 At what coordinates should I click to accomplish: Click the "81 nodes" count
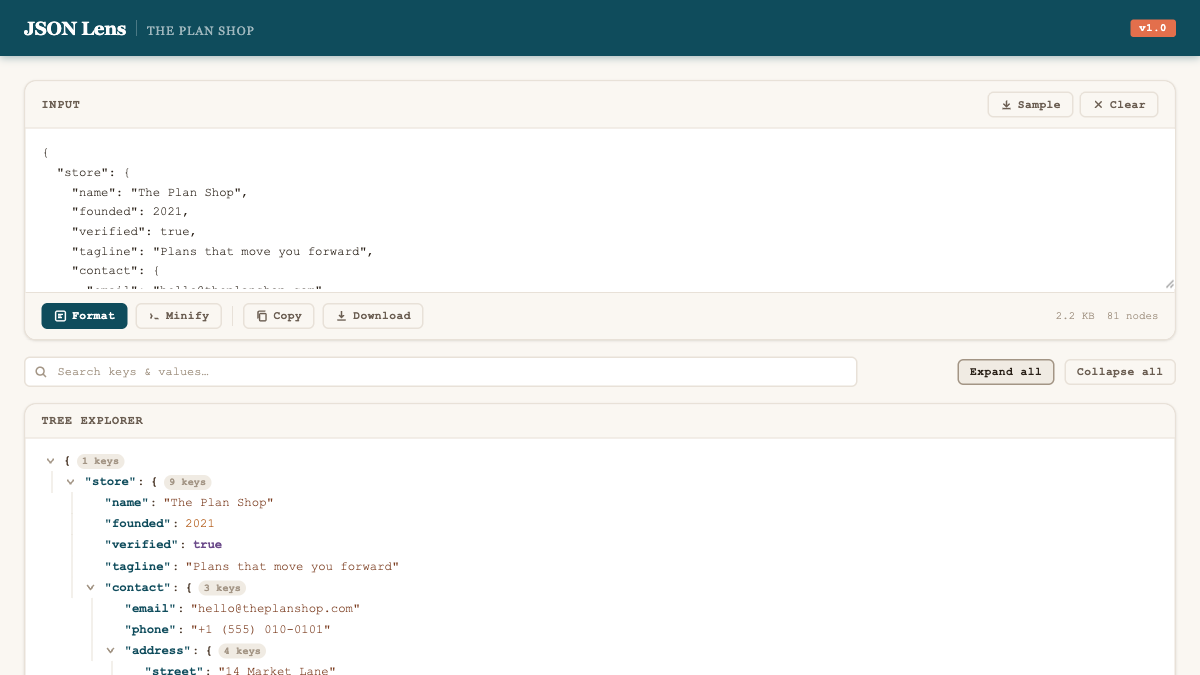(x=1132, y=316)
